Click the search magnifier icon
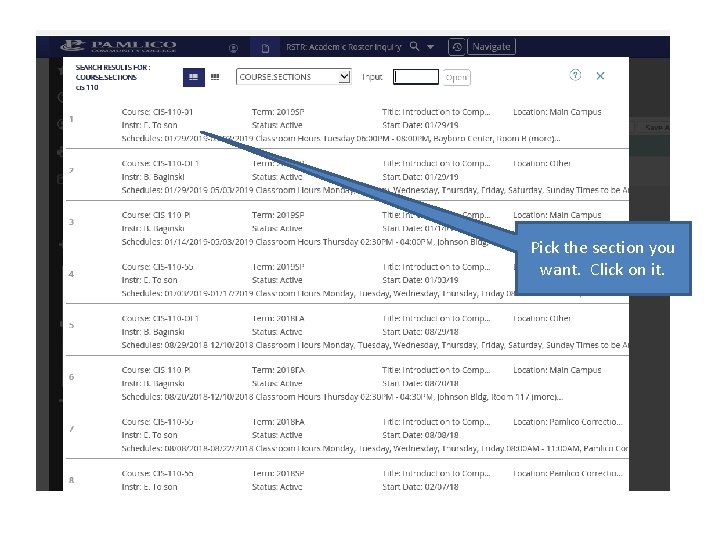 coord(414,46)
